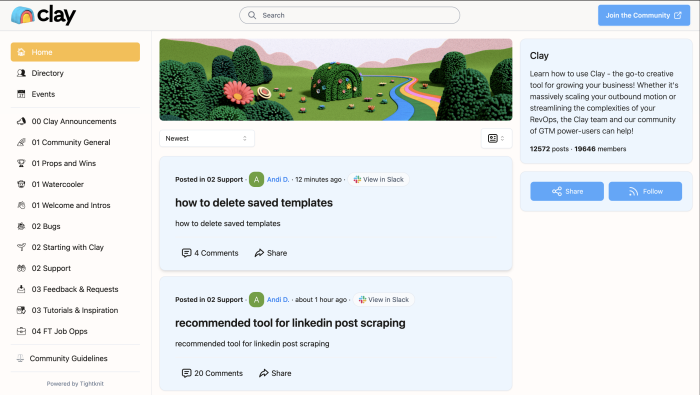Click 'about 1 hour ago' timestamp
The width and height of the screenshot is (700, 395).
(321, 299)
